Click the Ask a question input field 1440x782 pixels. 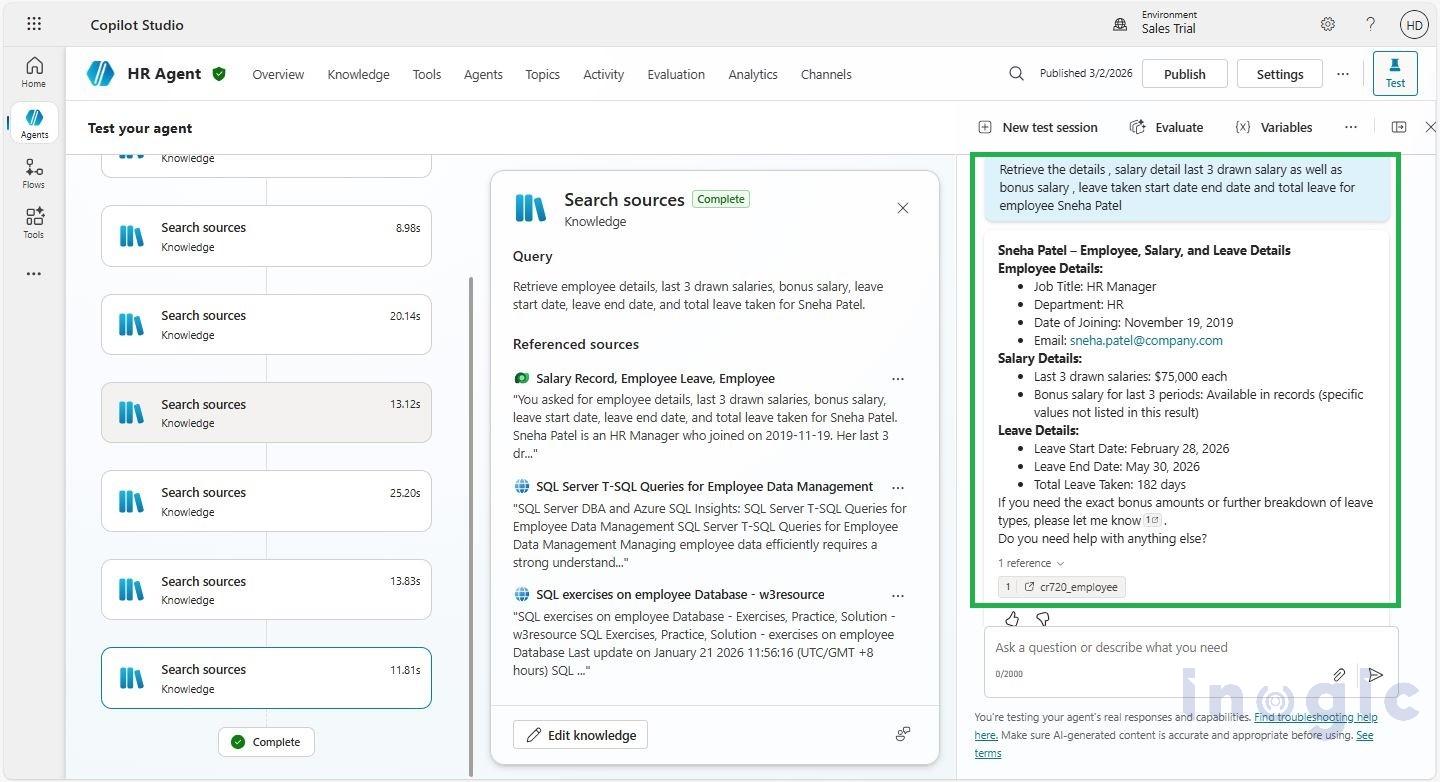point(1150,647)
